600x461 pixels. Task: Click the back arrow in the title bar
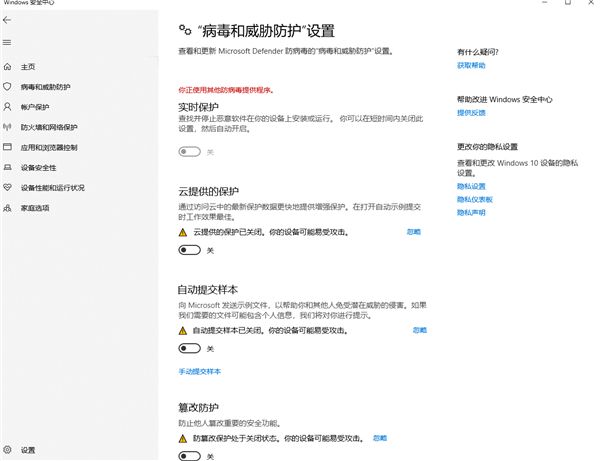8,21
